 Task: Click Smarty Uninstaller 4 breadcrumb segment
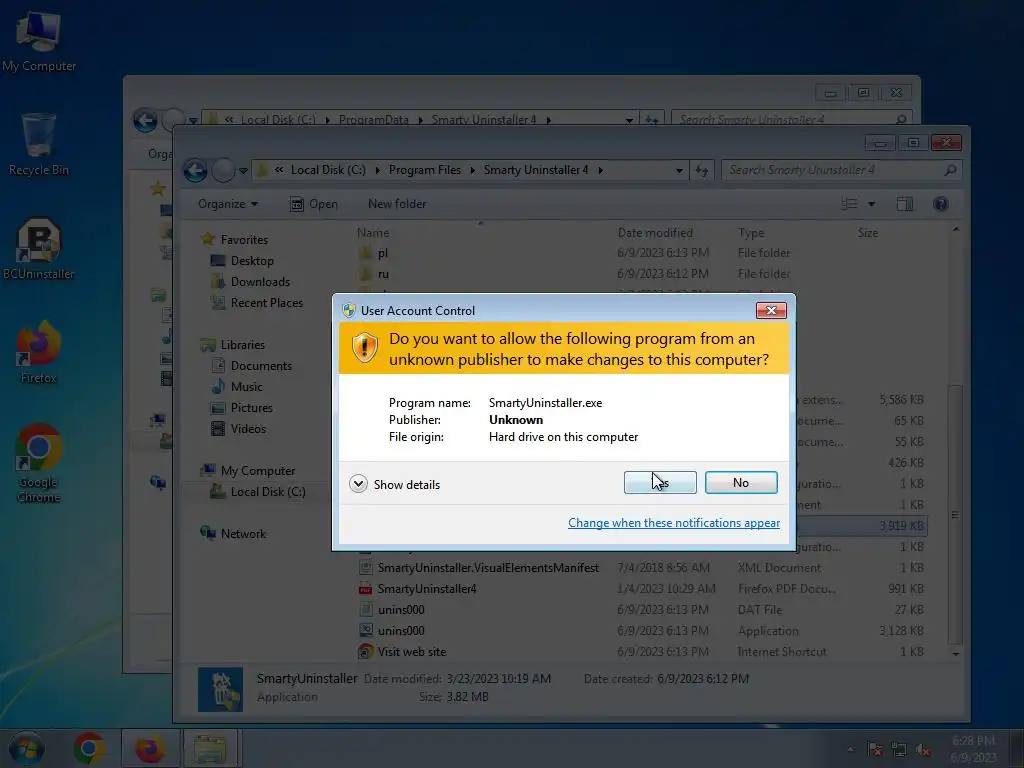(536, 170)
